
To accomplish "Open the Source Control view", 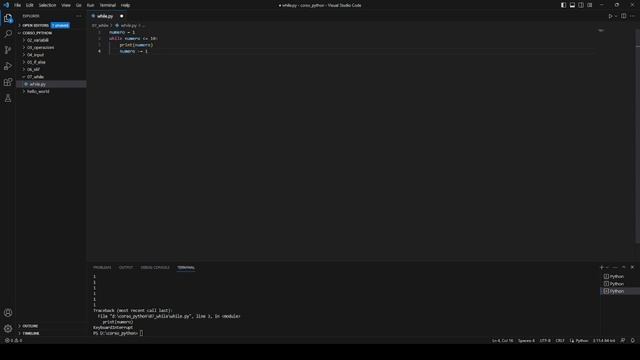I will [8, 50].
